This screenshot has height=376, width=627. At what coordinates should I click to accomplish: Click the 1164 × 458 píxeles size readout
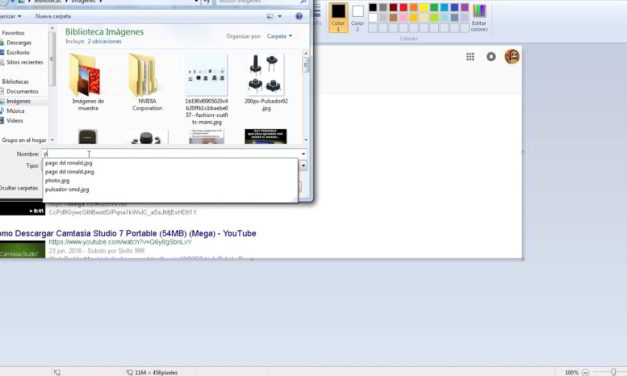[156, 372]
